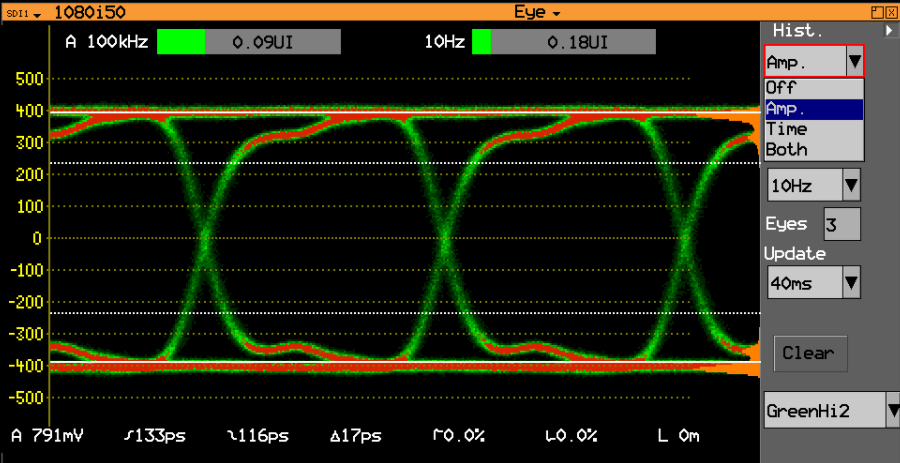The image size is (900, 463).
Task: Choose Time histogram option
Action: tap(814, 130)
